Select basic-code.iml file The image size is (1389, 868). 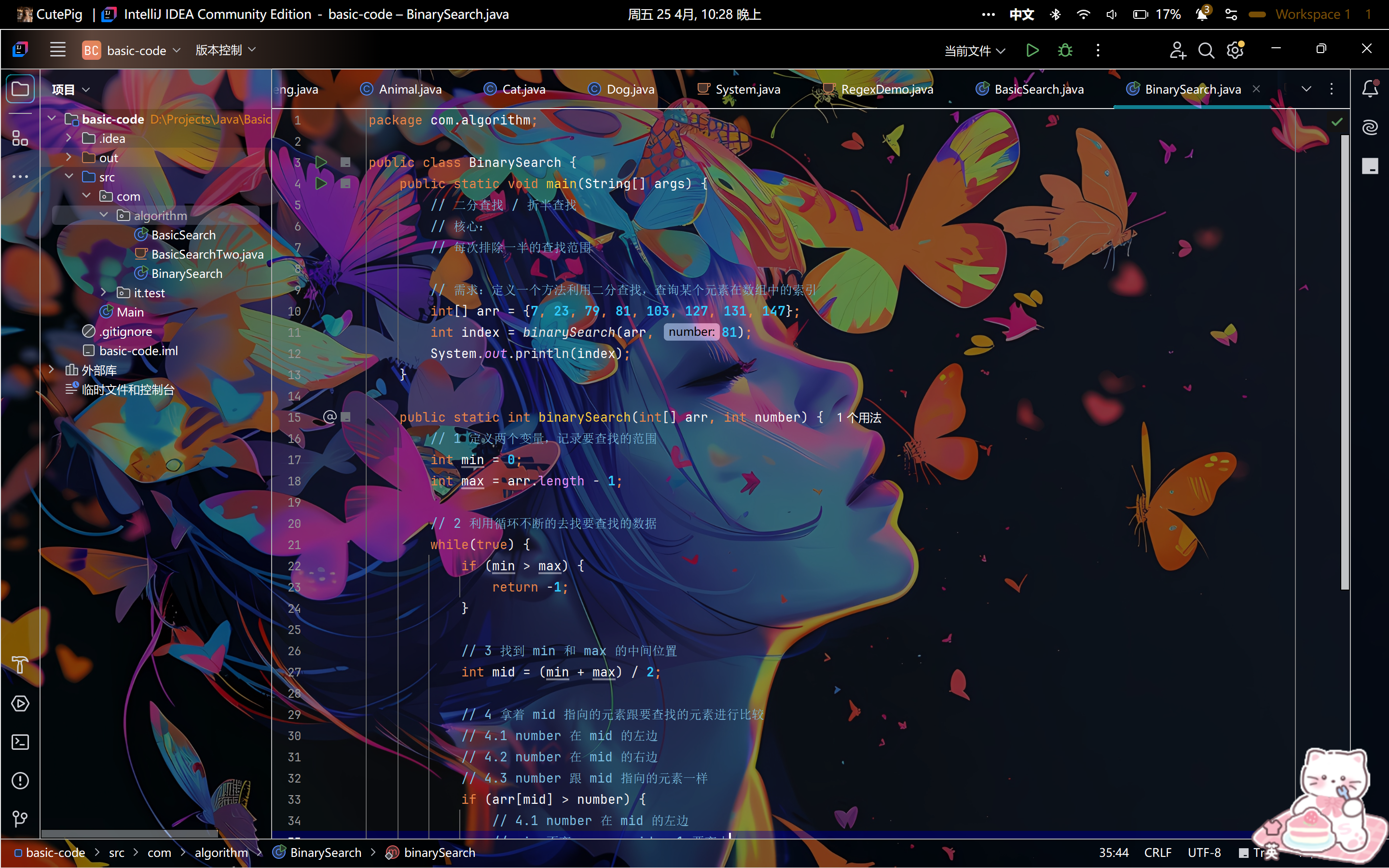(130, 351)
